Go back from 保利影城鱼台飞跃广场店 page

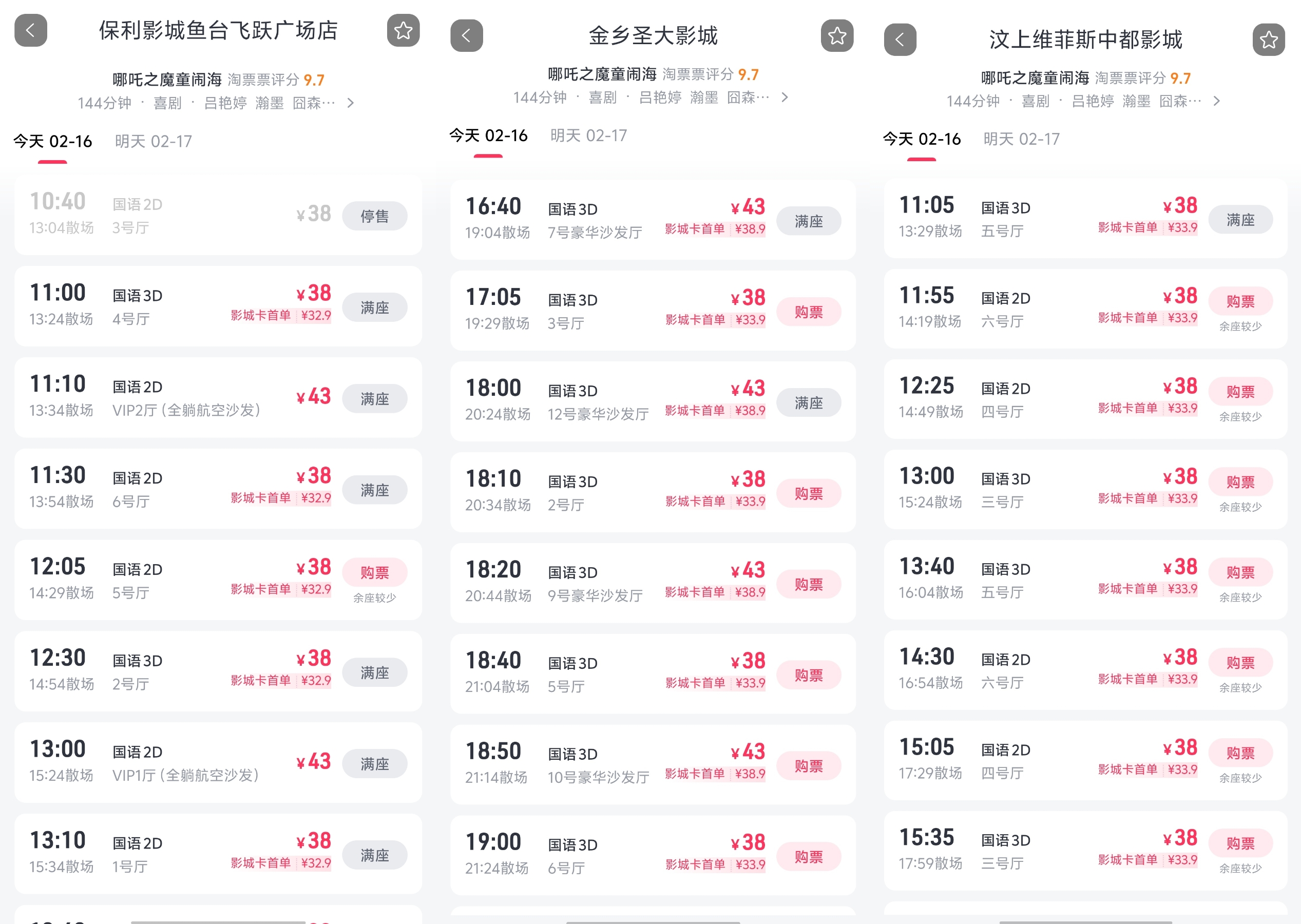tap(31, 30)
